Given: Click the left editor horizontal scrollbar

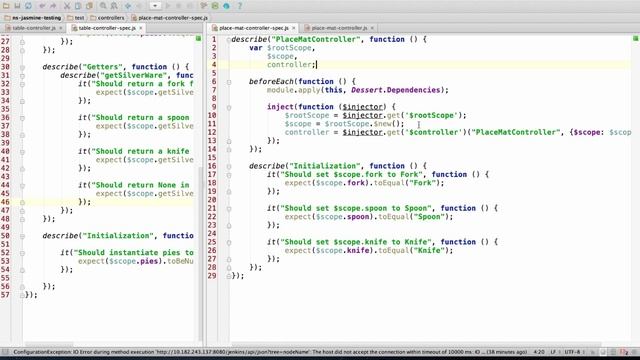Looking at the screenshot, I should pyautogui.click(x=49, y=344).
